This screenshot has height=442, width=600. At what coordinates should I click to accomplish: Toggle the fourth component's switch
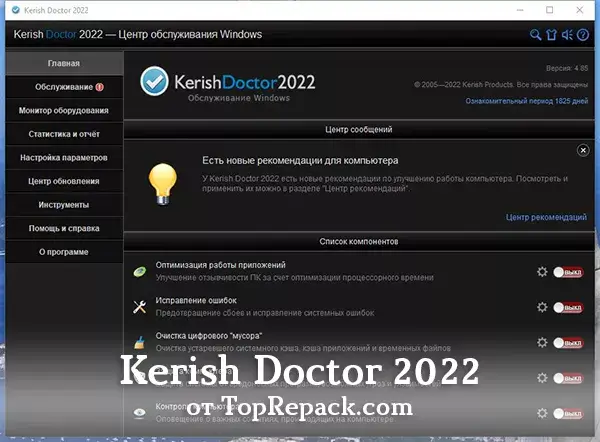tap(568, 378)
